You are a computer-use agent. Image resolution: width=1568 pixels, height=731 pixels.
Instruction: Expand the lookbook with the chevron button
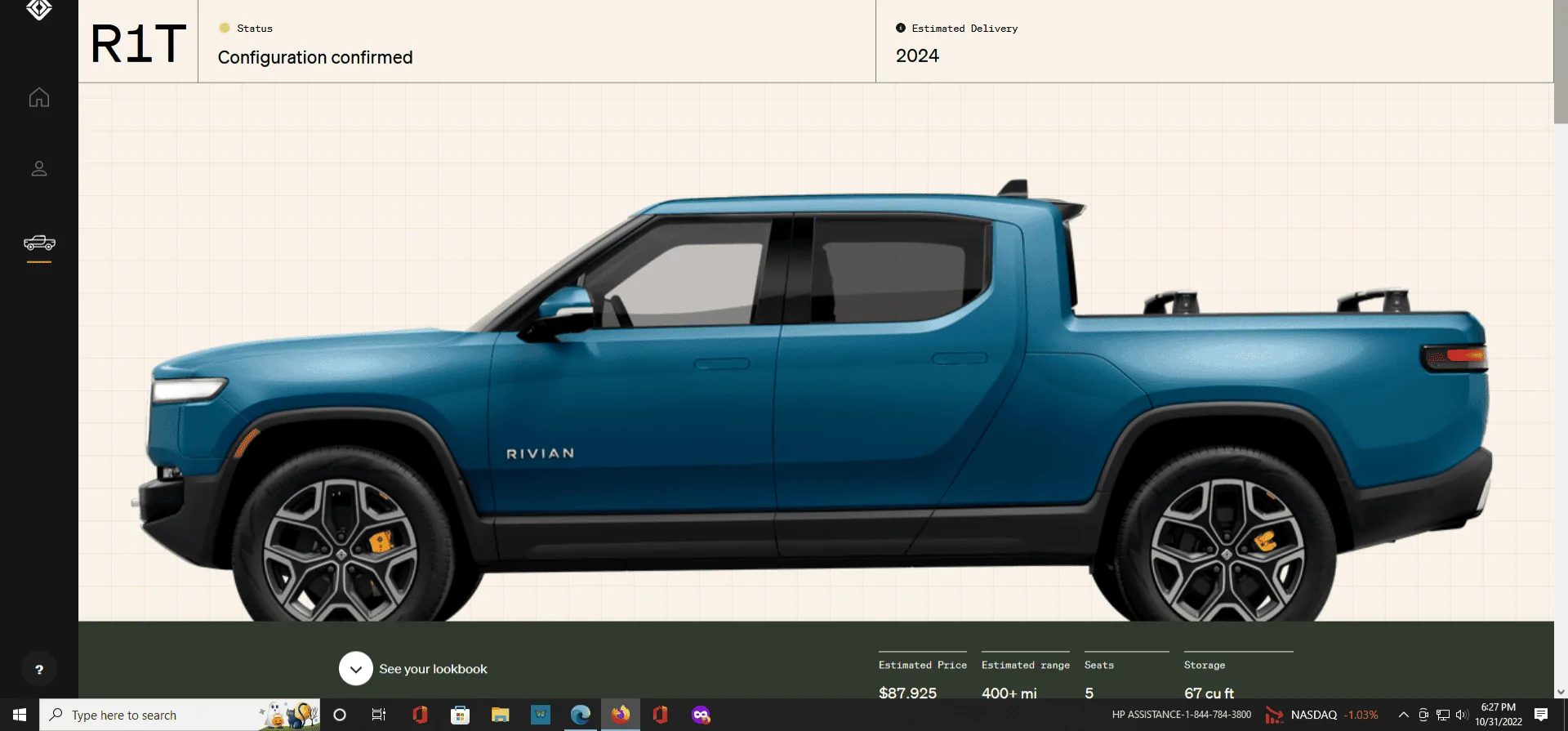click(356, 669)
